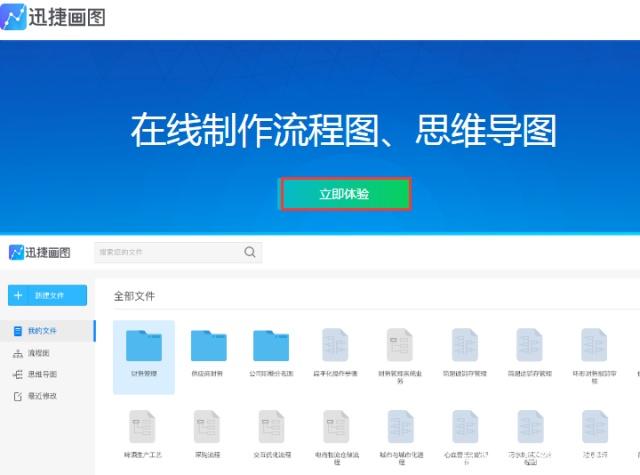
Task: Click the 迅捷画图 logo on the top banner
Action: point(53,17)
